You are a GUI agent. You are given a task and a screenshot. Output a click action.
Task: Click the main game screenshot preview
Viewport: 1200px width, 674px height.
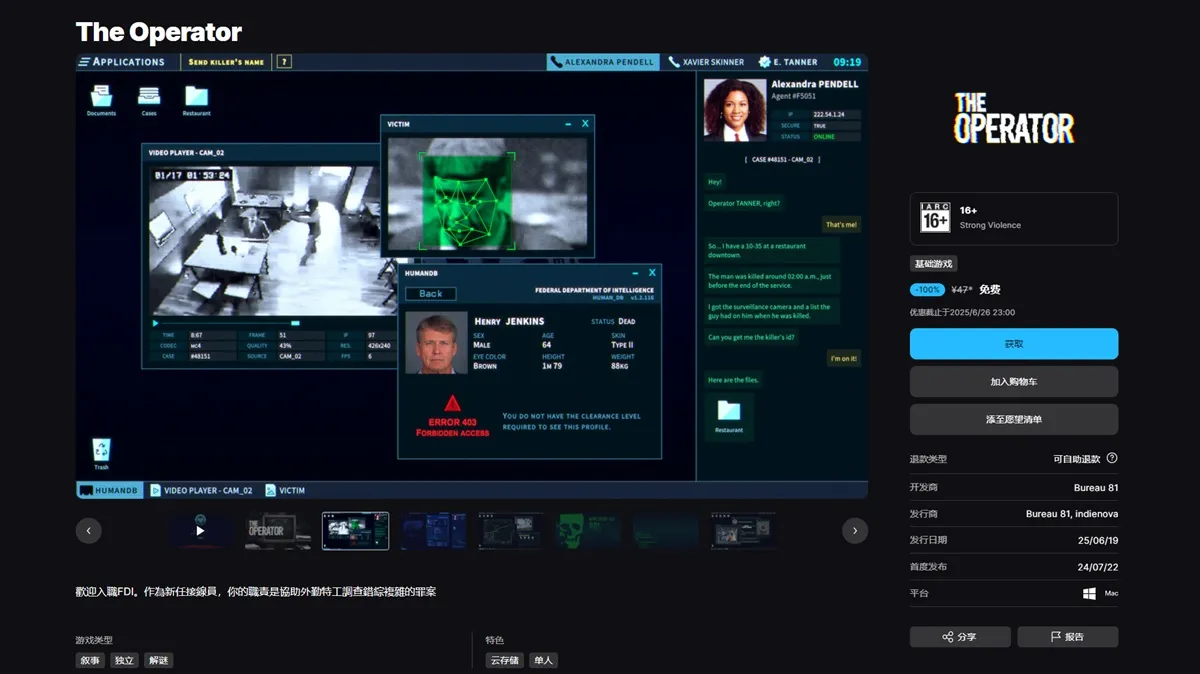[472, 276]
